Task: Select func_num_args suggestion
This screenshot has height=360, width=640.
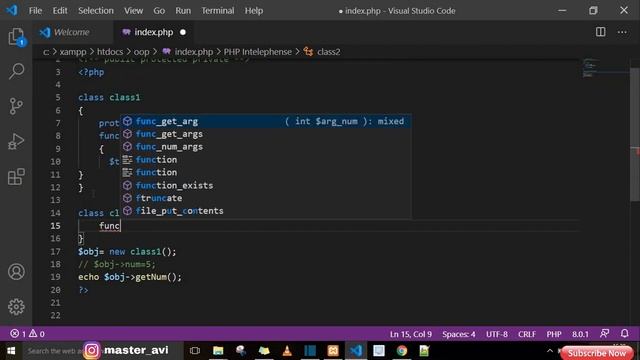Action: pos(266,147)
